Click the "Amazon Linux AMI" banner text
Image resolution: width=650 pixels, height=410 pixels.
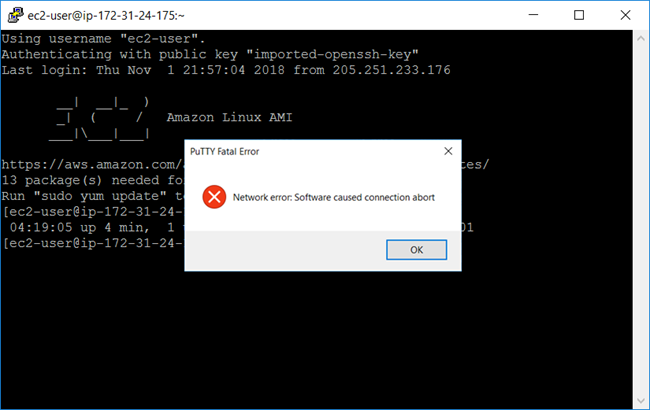229,117
